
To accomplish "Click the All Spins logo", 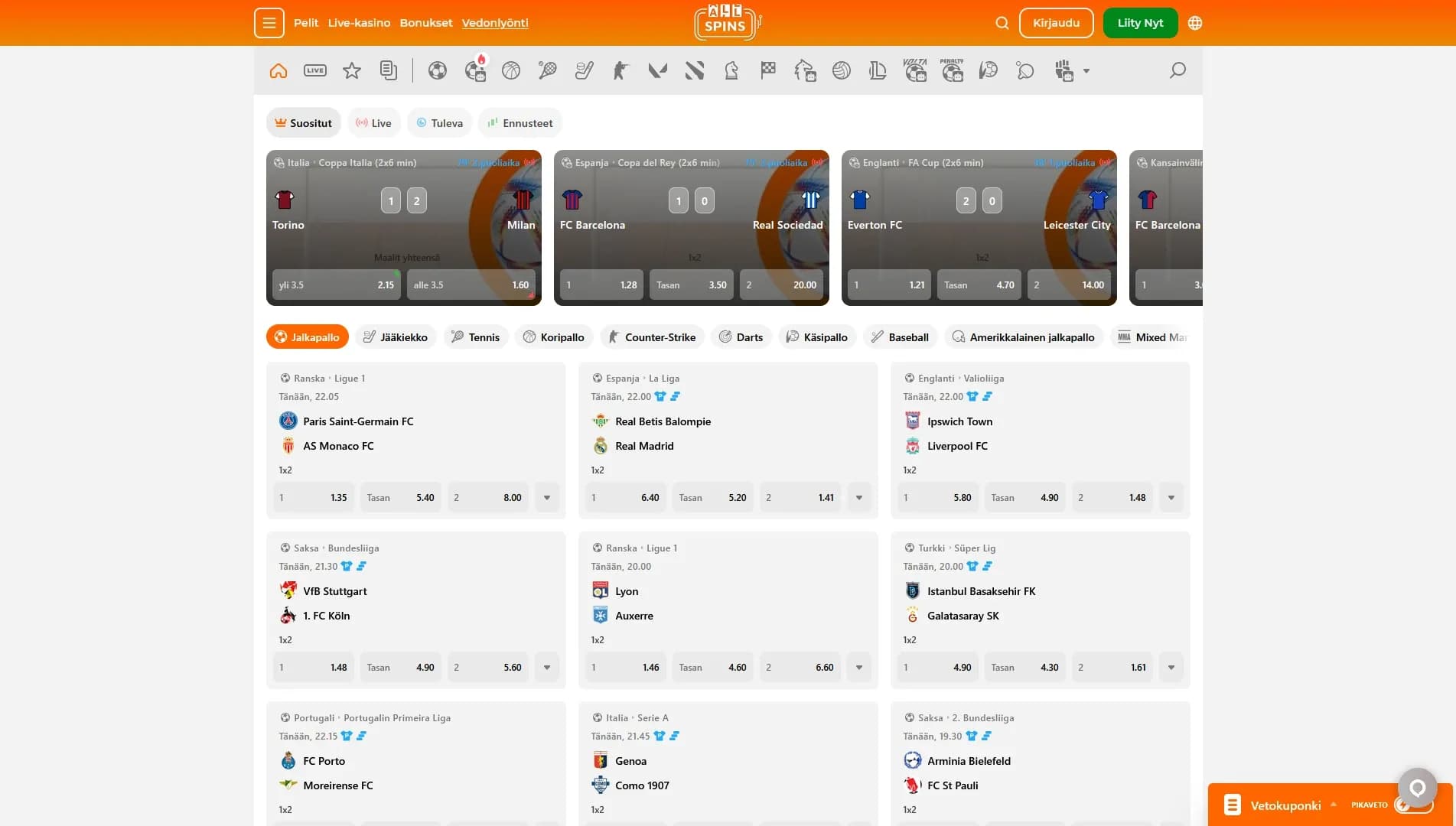I will tap(728, 23).
